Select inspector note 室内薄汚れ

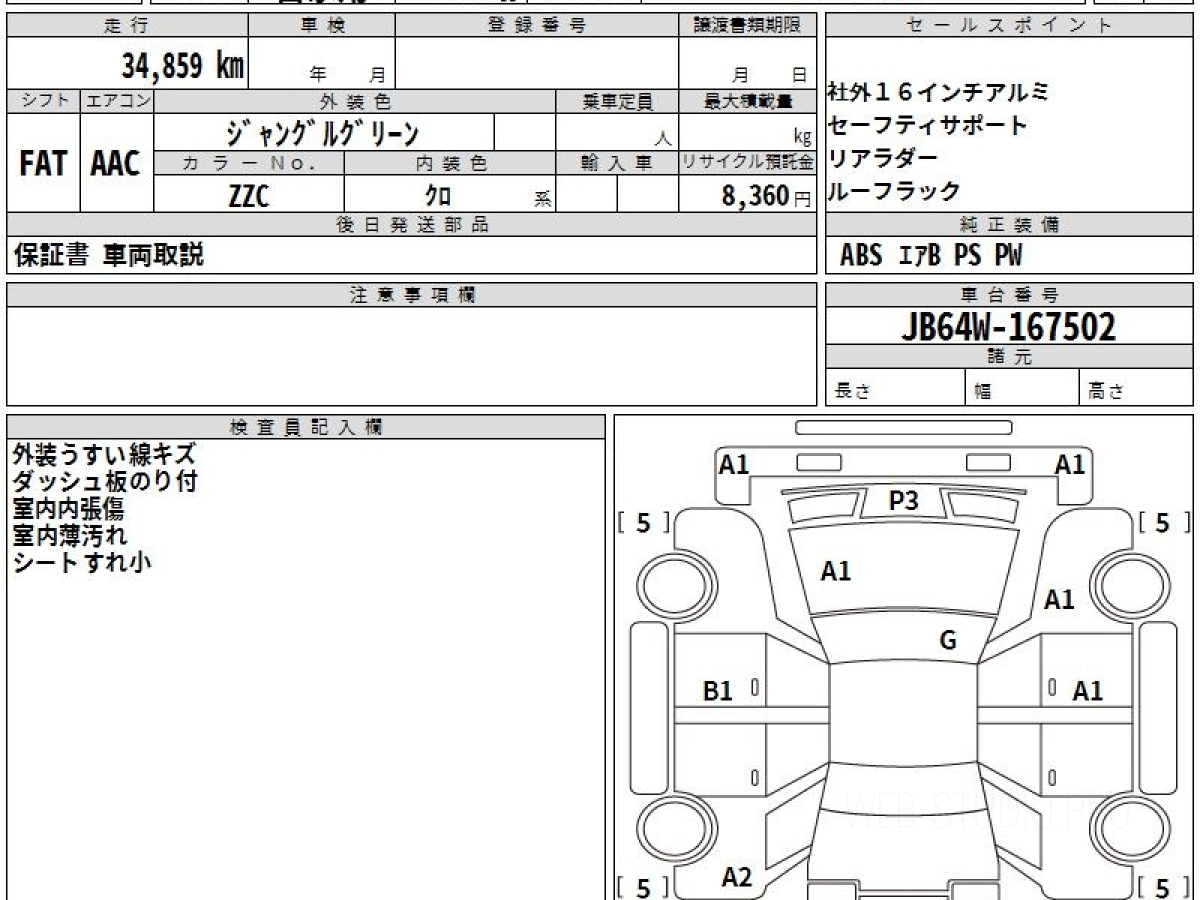point(70,535)
